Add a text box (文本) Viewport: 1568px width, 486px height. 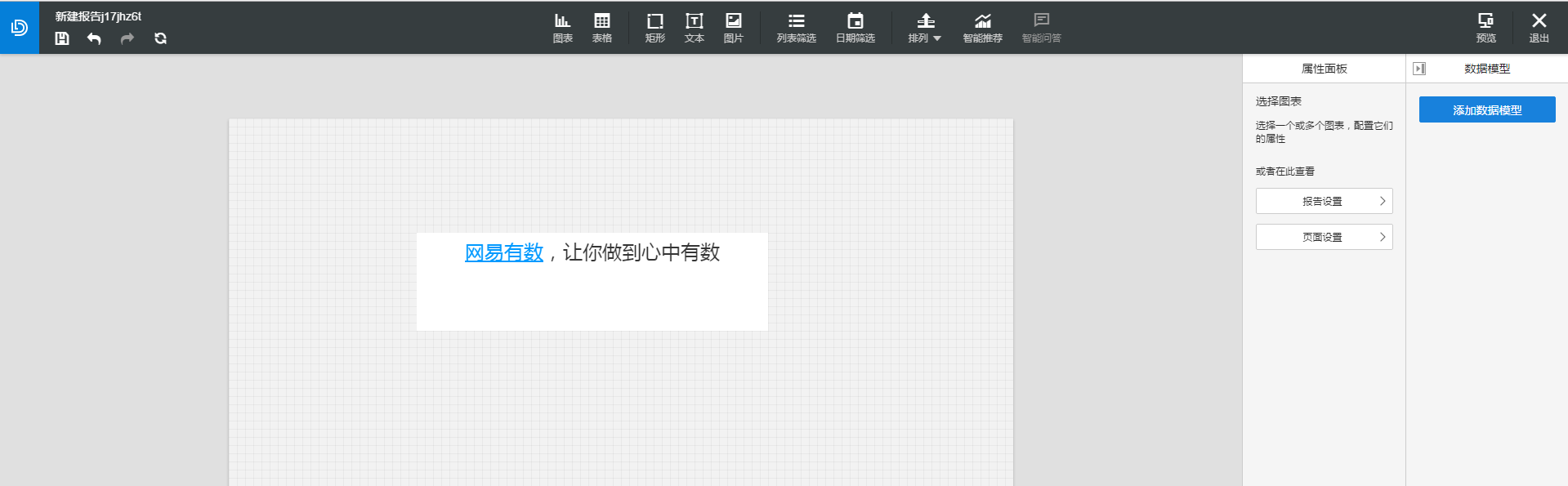point(695,28)
